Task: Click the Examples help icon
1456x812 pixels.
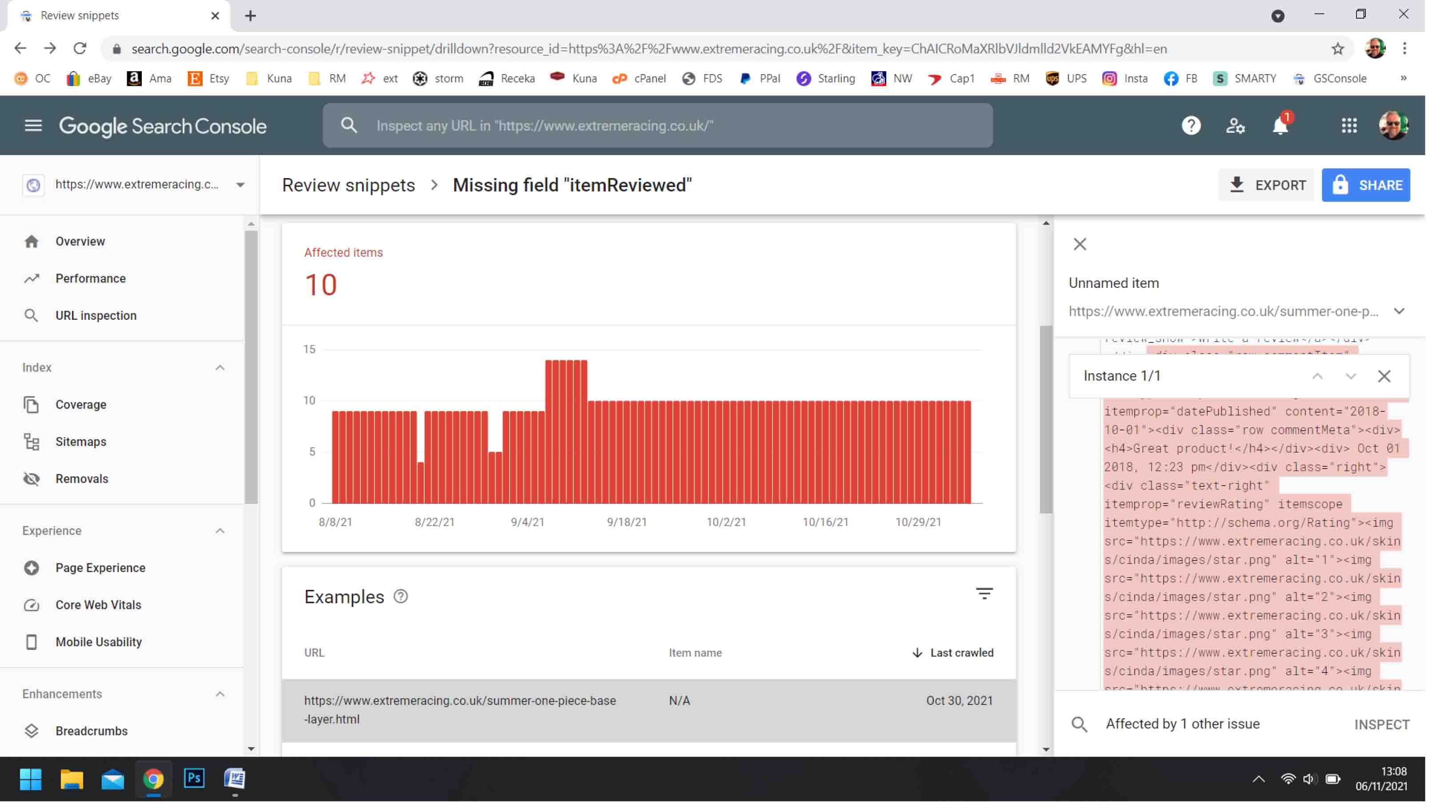Action: [x=401, y=597]
